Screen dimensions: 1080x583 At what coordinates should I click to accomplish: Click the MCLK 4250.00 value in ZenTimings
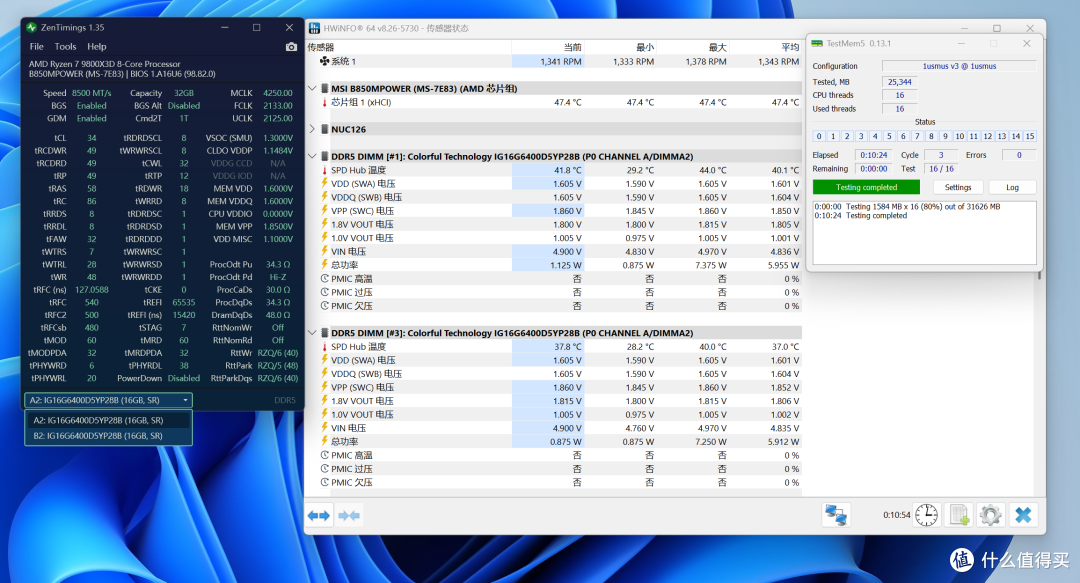click(x=278, y=93)
